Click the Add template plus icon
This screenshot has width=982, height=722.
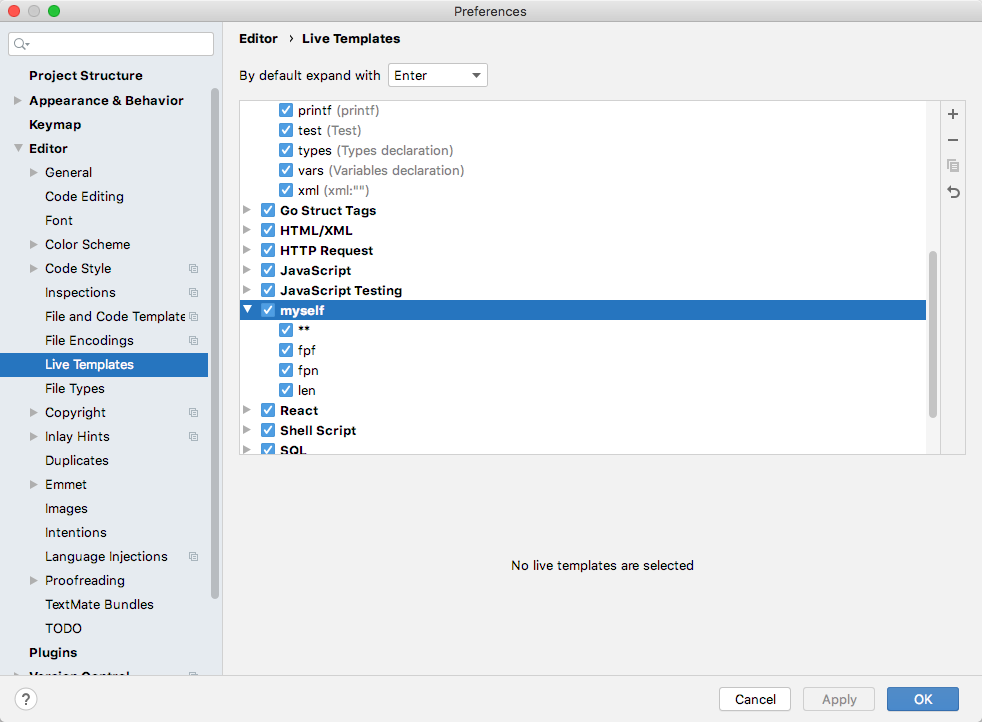click(x=953, y=114)
